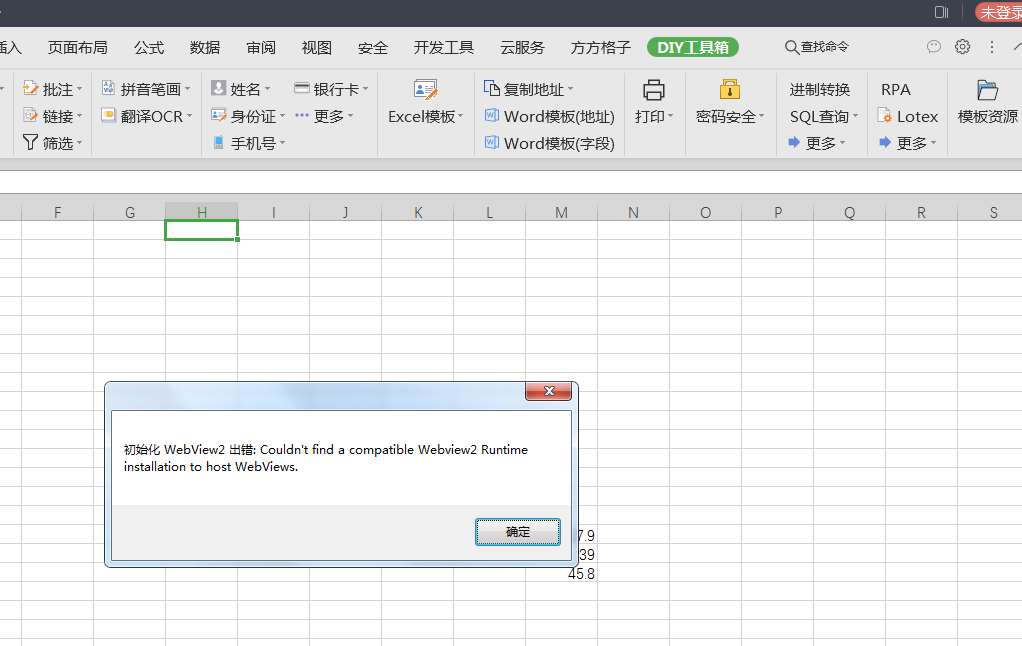This screenshot has height=646, width=1022.
Task: Select column Q header
Action: click(849, 212)
